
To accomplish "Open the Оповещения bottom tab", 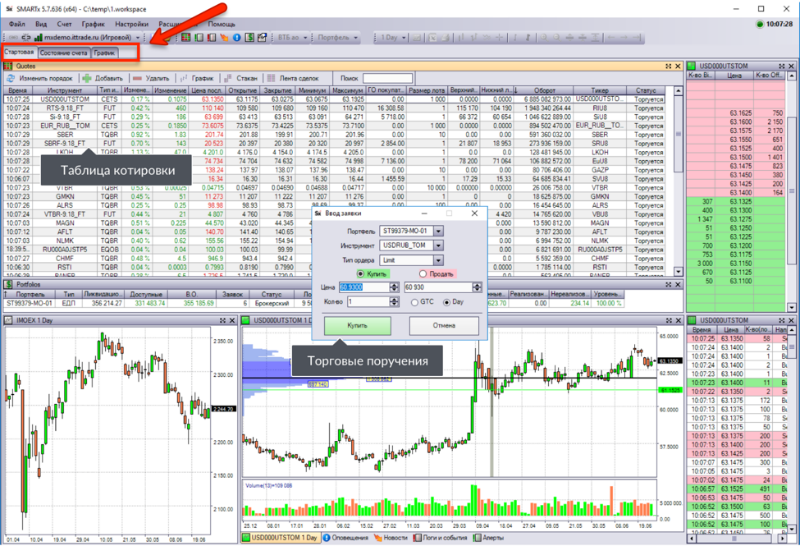I will click(x=345, y=538).
